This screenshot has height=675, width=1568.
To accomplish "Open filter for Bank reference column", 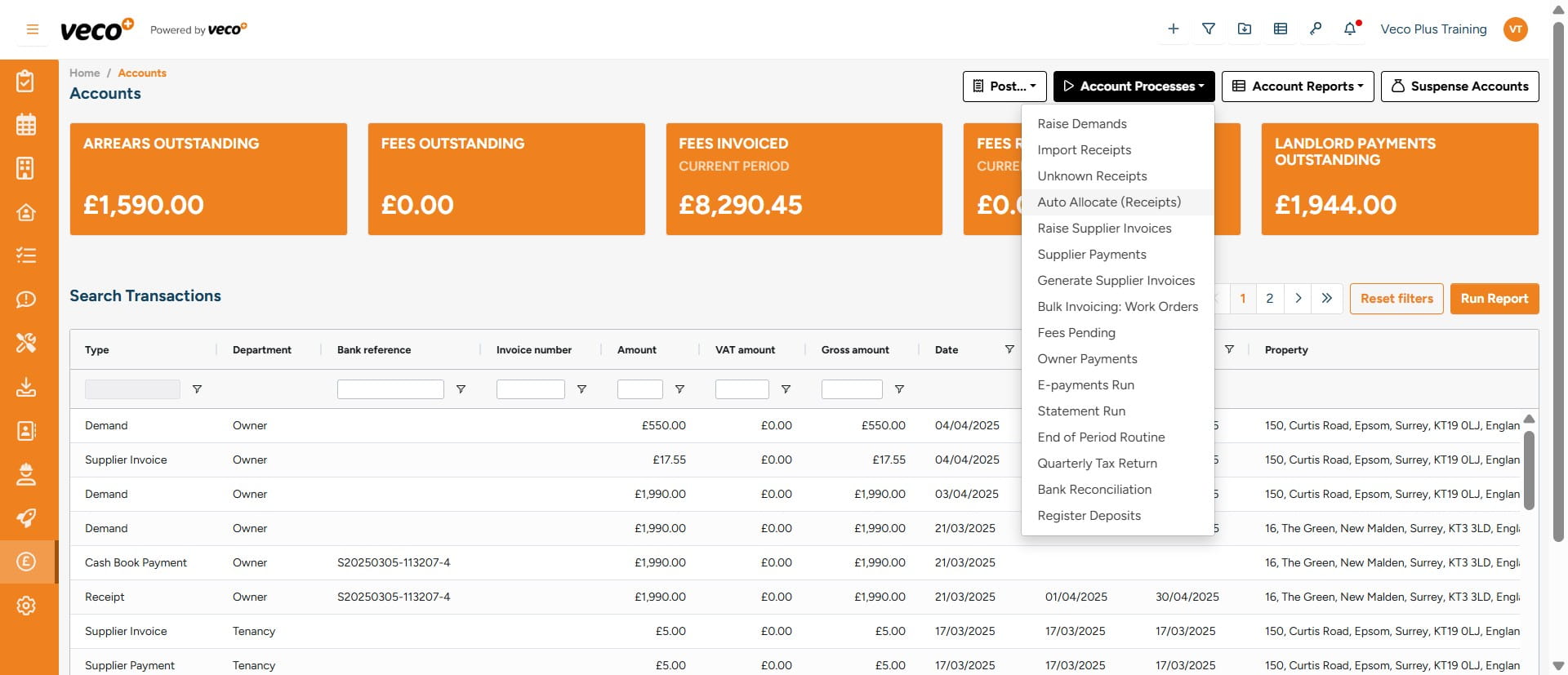I will tap(461, 389).
